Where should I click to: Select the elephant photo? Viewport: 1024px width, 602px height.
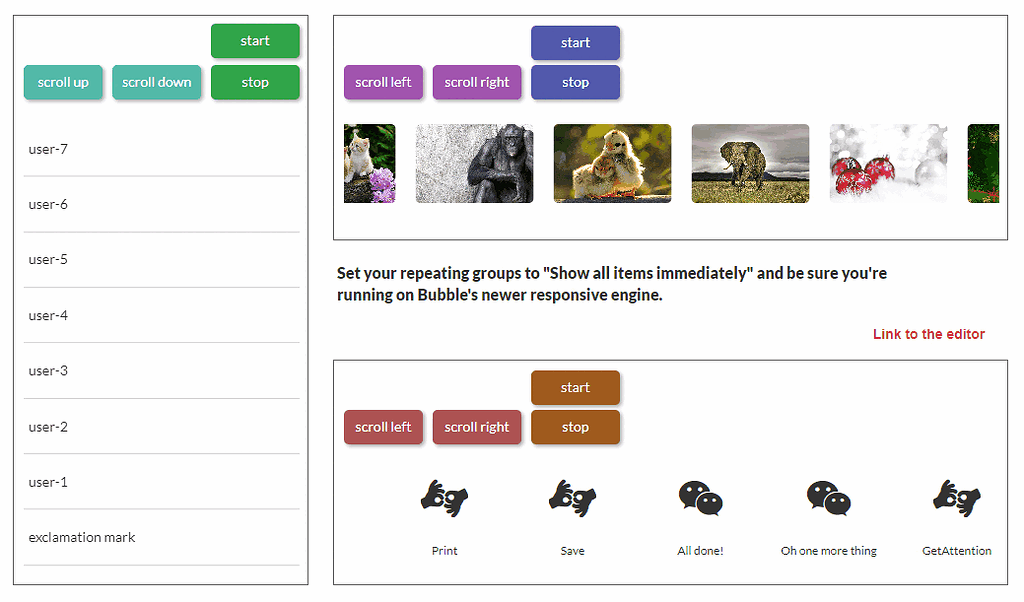pos(749,163)
